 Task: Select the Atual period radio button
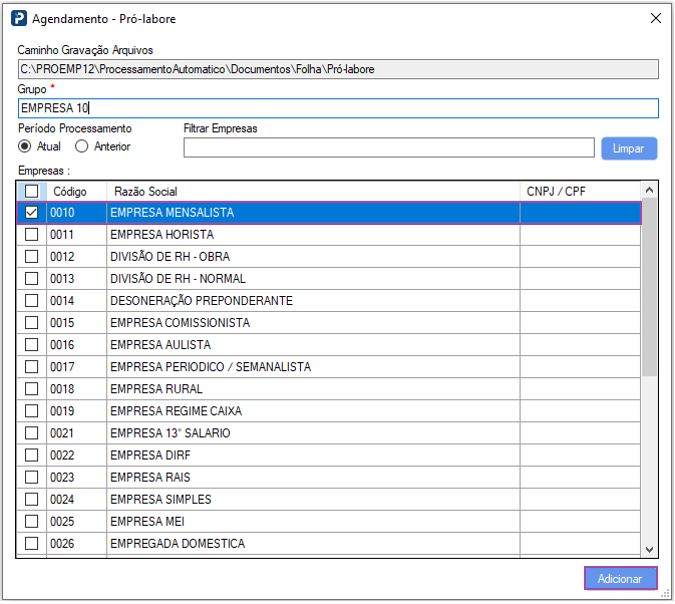click(25, 146)
